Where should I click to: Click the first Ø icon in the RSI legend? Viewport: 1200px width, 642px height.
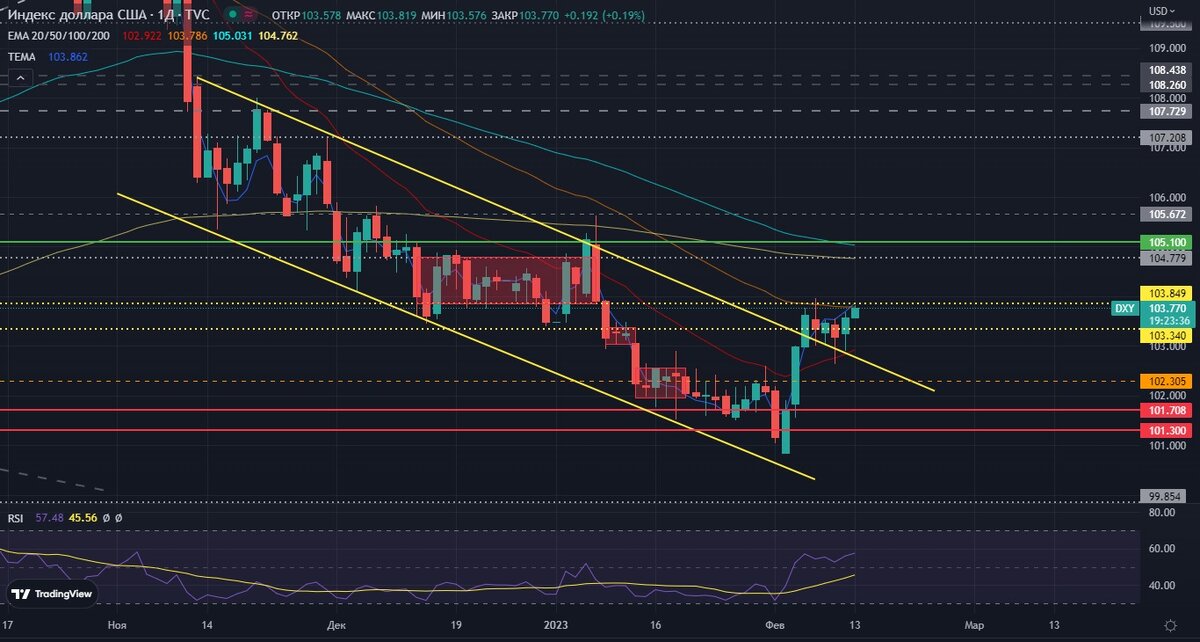tap(106, 518)
